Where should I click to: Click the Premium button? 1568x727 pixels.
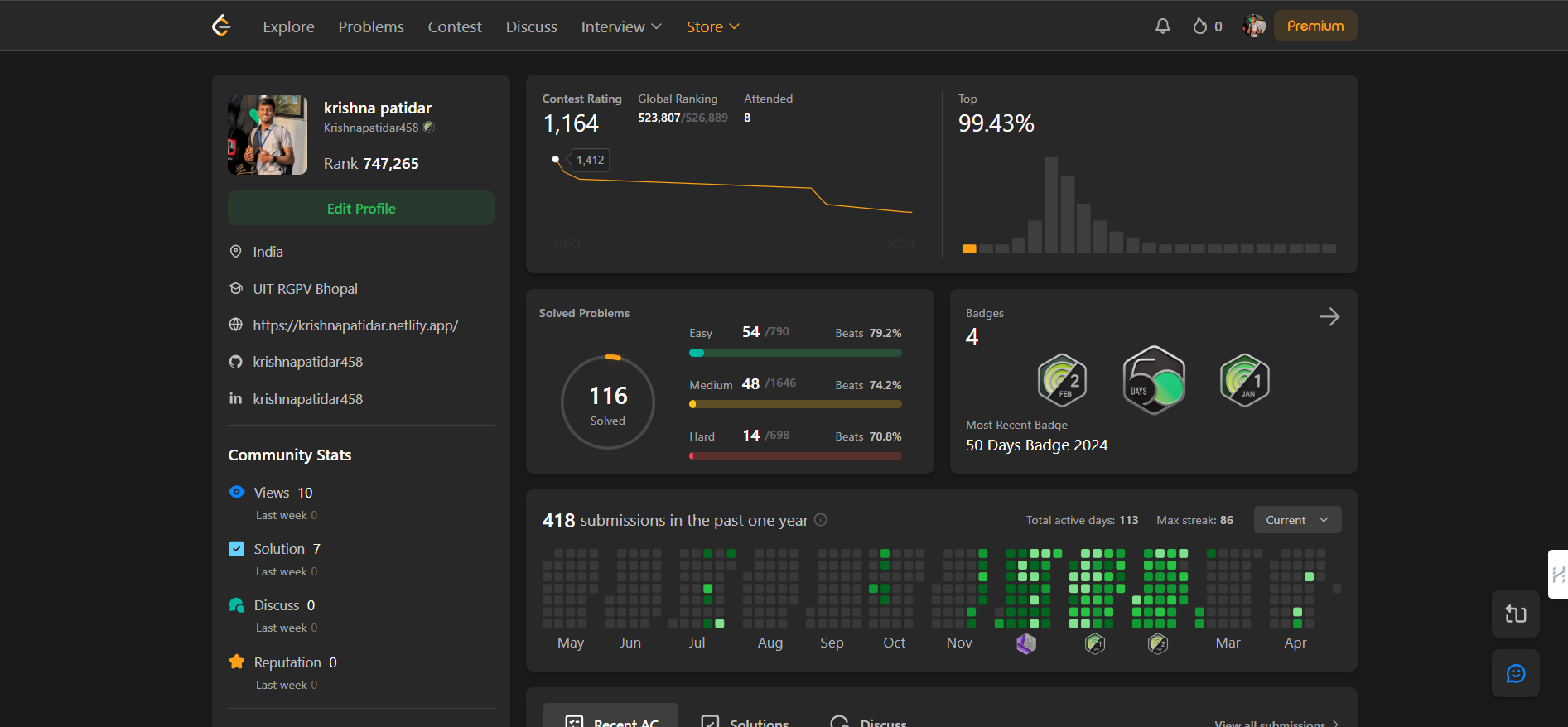(x=1315, y=26)
